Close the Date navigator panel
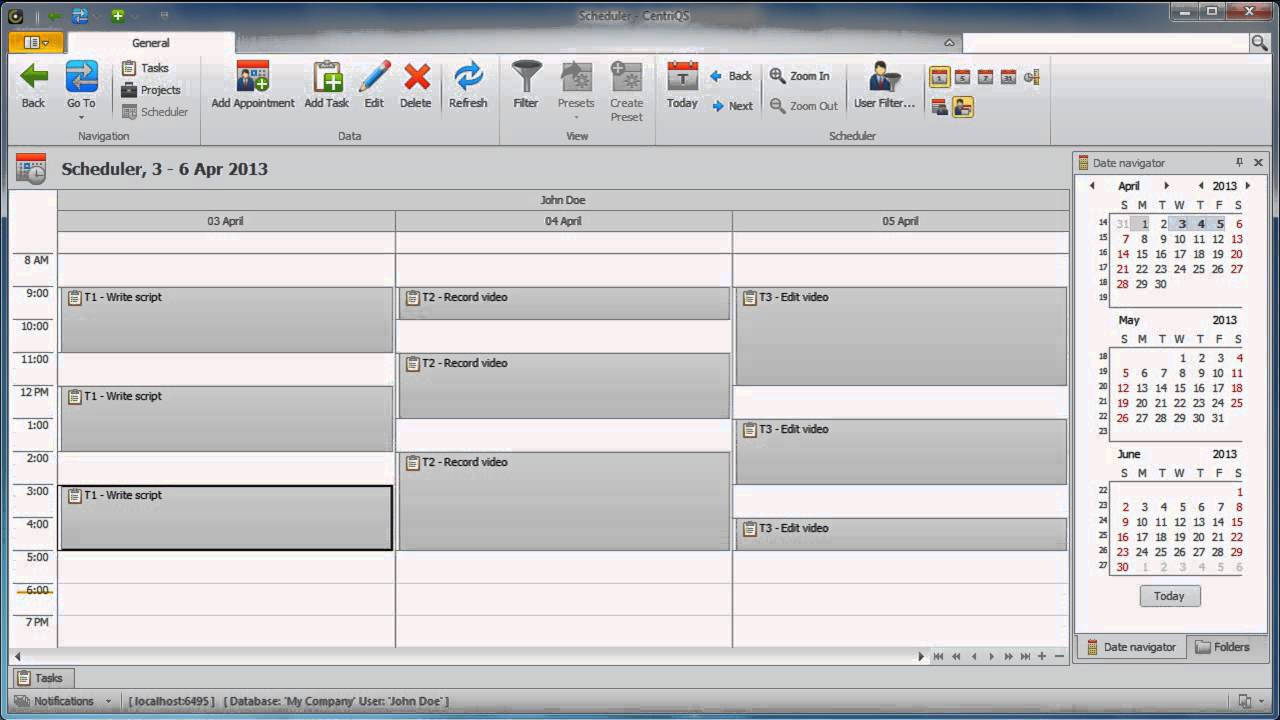Viewport: 1280px width, 720px height. [1258, 162]
